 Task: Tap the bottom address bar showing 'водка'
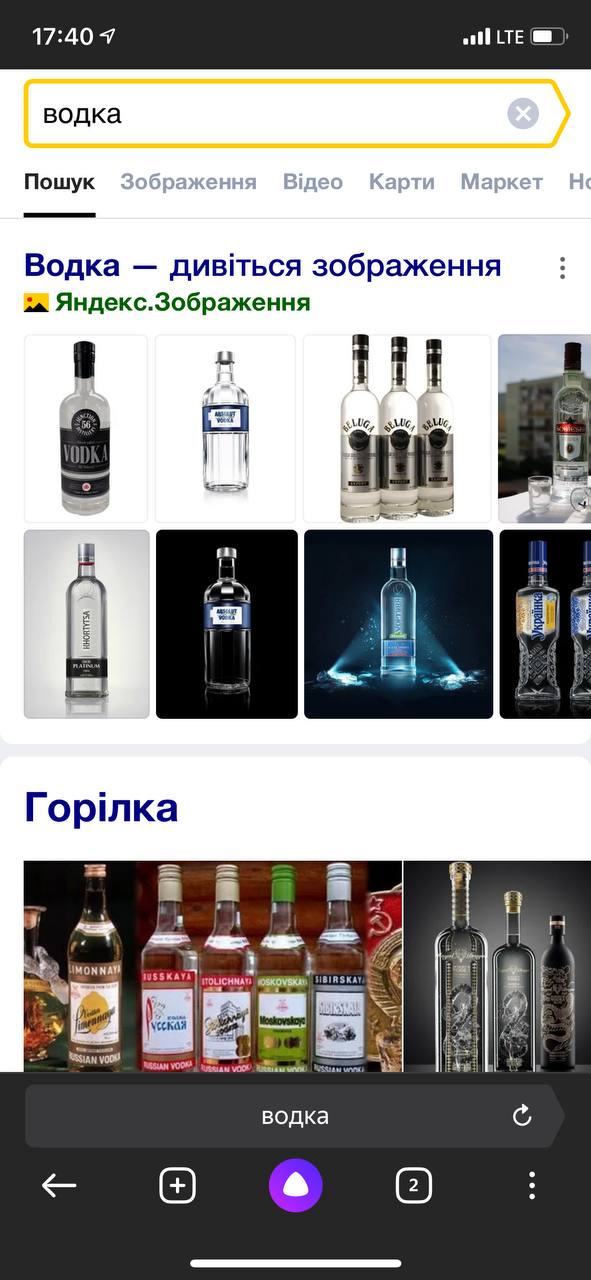pos(294,1116)
